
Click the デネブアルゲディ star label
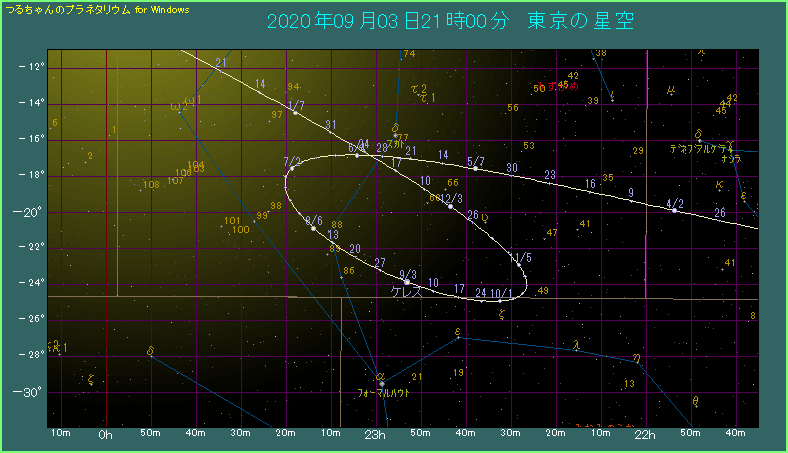705,148
